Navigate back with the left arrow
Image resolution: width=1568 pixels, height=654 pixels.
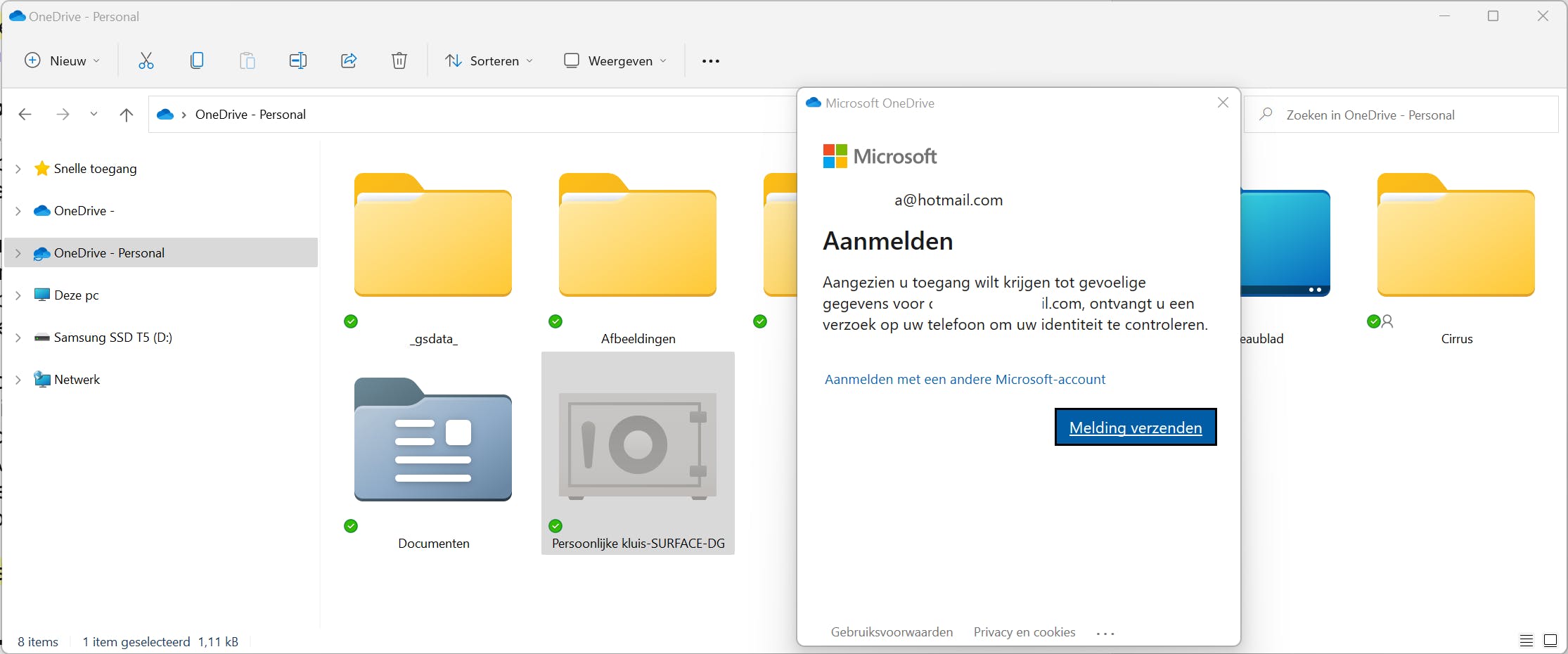tap(25, 115)
